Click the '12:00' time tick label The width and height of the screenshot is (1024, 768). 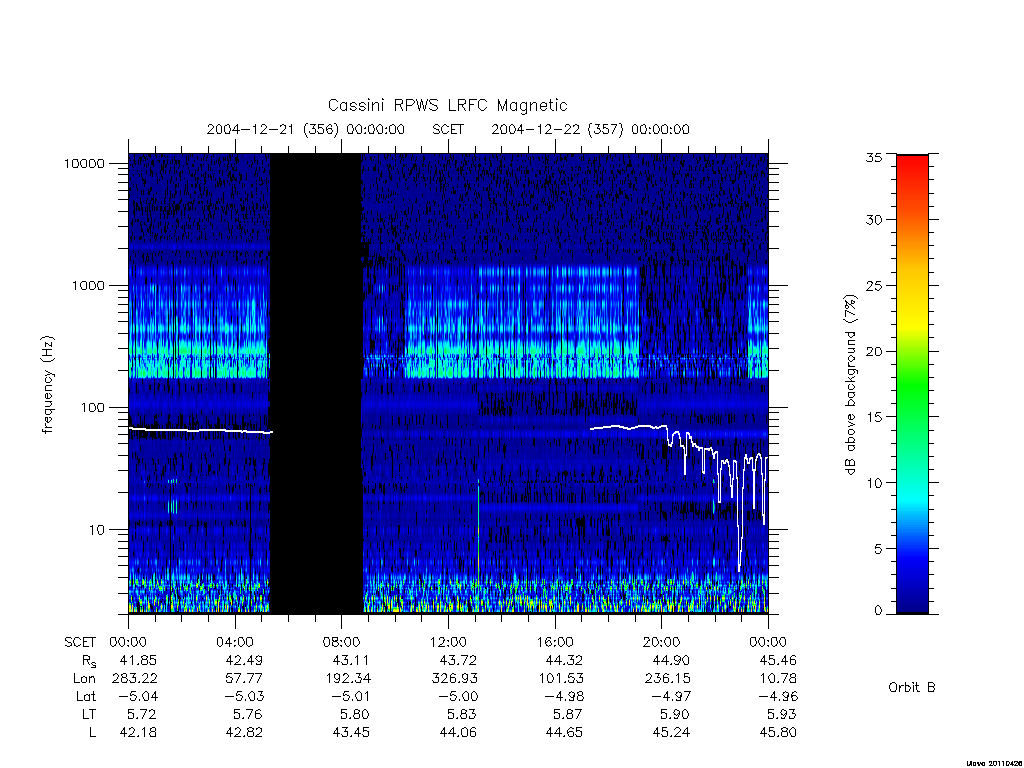448,642
